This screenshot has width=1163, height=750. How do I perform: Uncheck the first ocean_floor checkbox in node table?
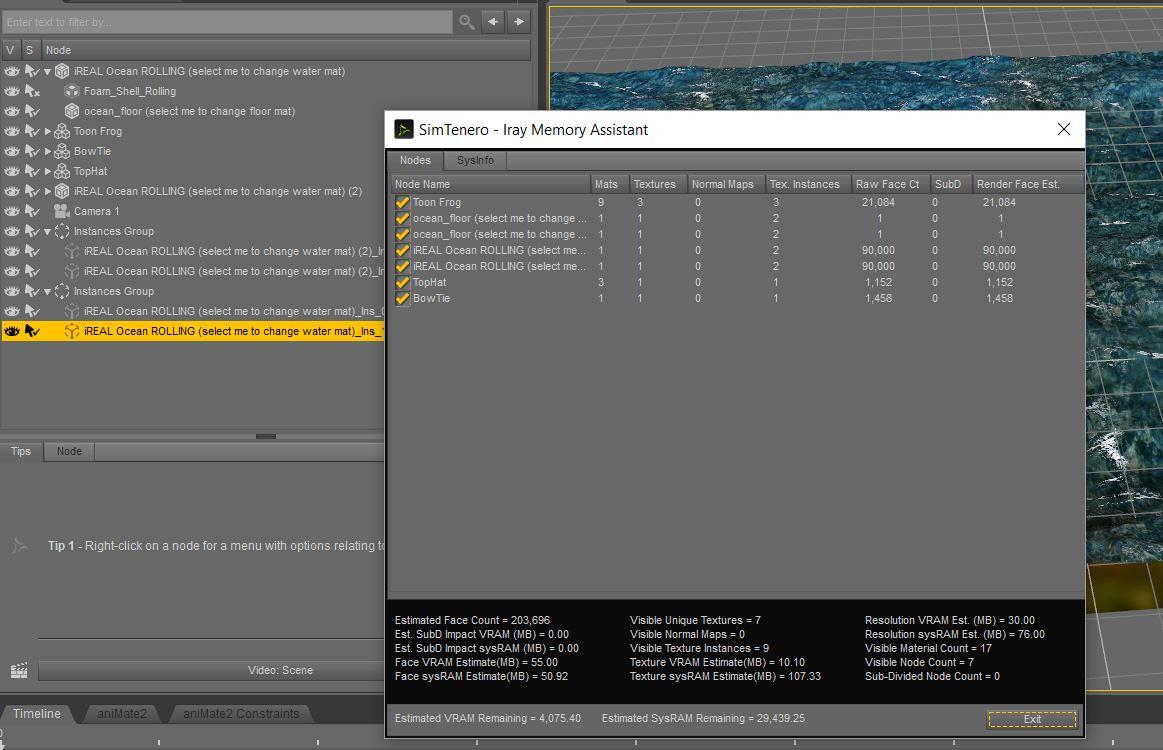coord(403,219)
